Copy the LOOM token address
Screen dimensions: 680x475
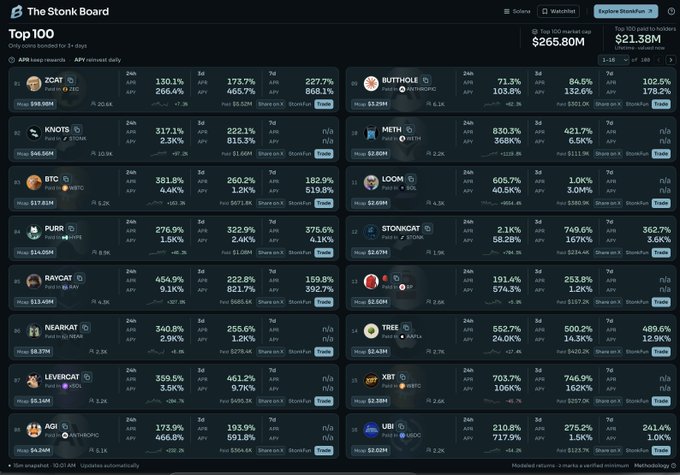pyautogui.click(x=411, y=179)
